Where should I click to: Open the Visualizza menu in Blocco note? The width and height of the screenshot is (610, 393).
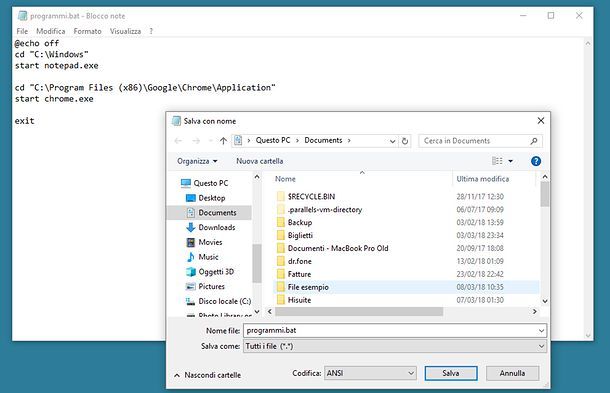(125, 31)
